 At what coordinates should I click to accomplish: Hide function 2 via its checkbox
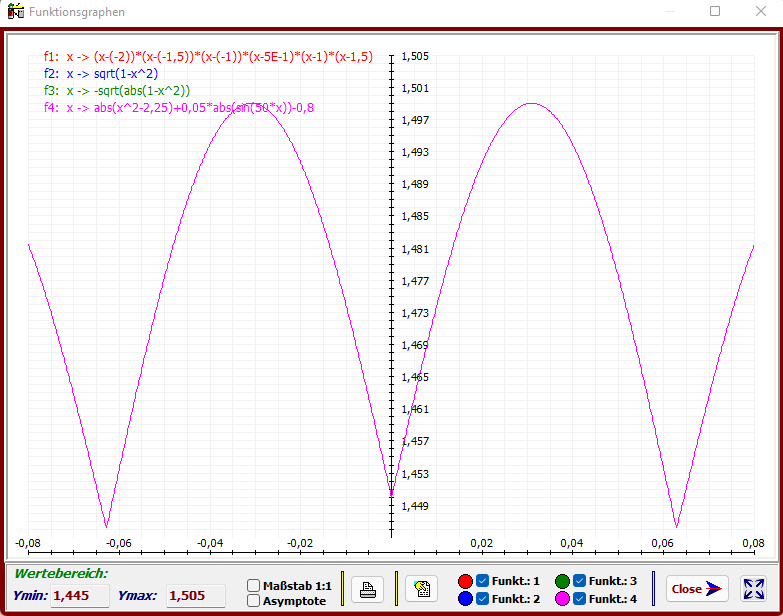[x=482, y=599]
